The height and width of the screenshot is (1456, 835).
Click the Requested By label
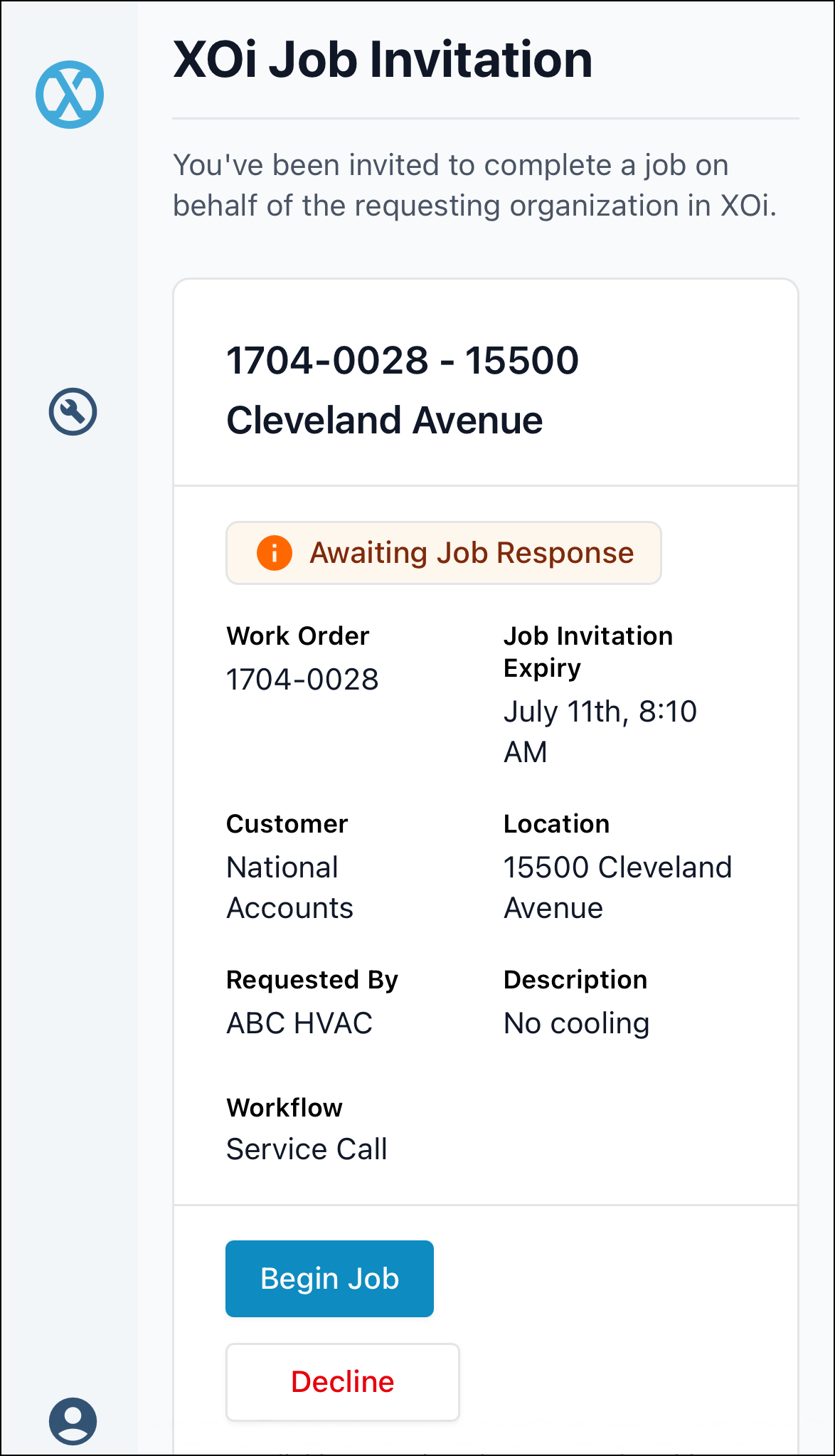312,980
